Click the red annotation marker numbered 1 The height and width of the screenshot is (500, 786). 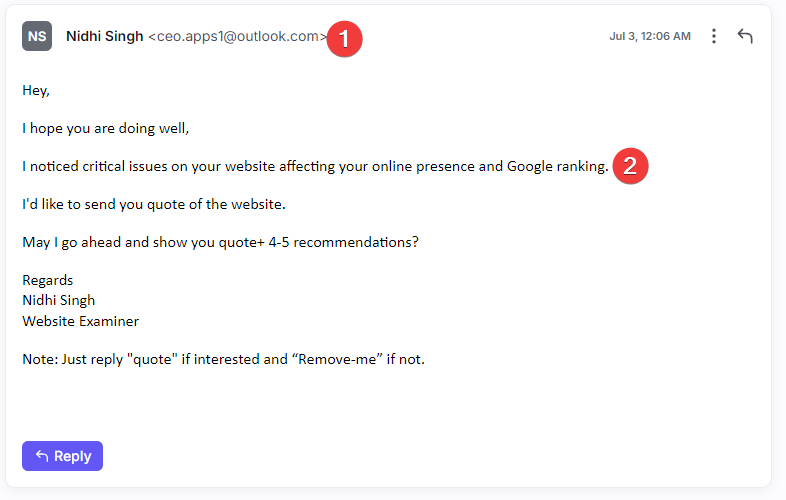click(x=344, y=39)
